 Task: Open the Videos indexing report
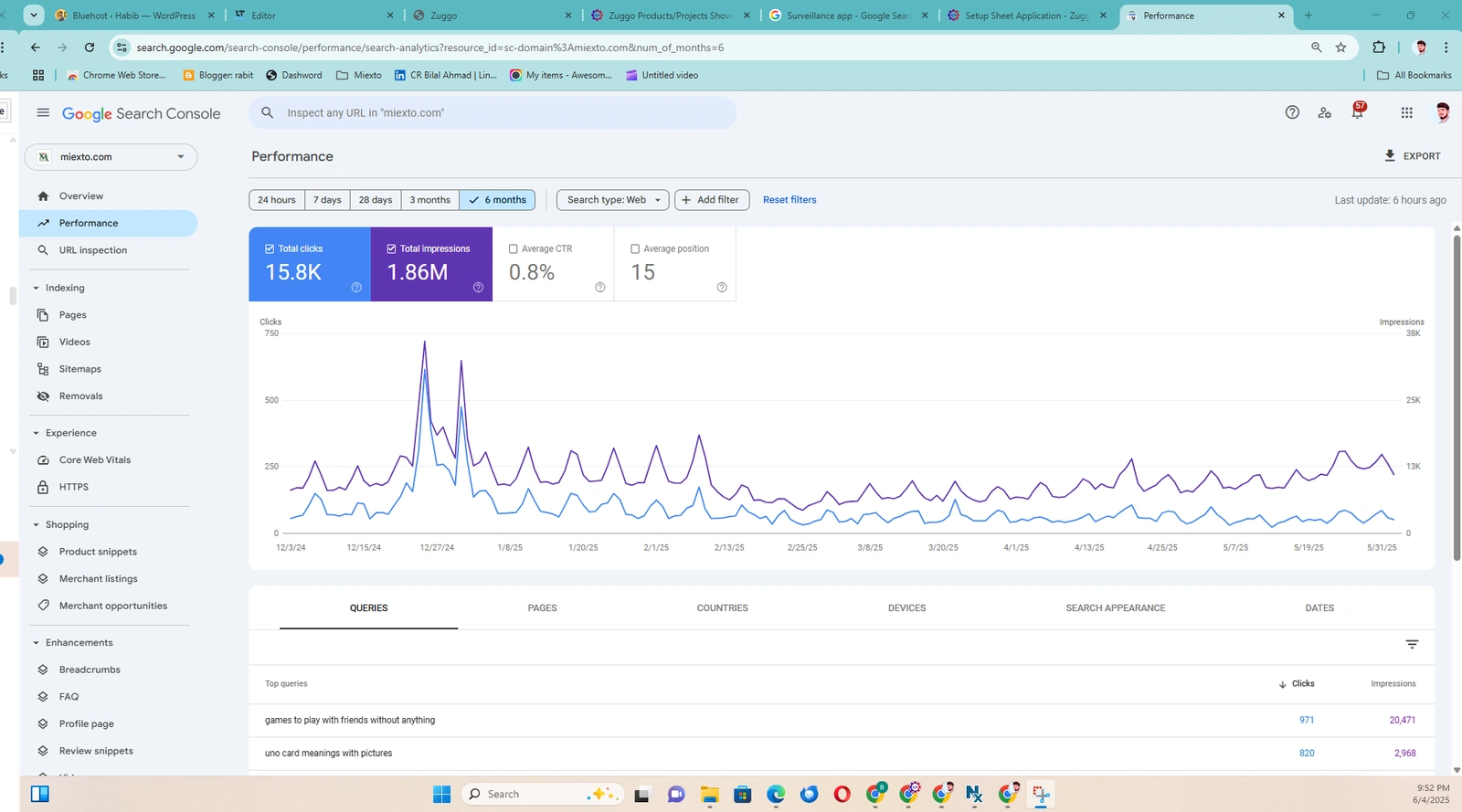[x=109, y=343]
